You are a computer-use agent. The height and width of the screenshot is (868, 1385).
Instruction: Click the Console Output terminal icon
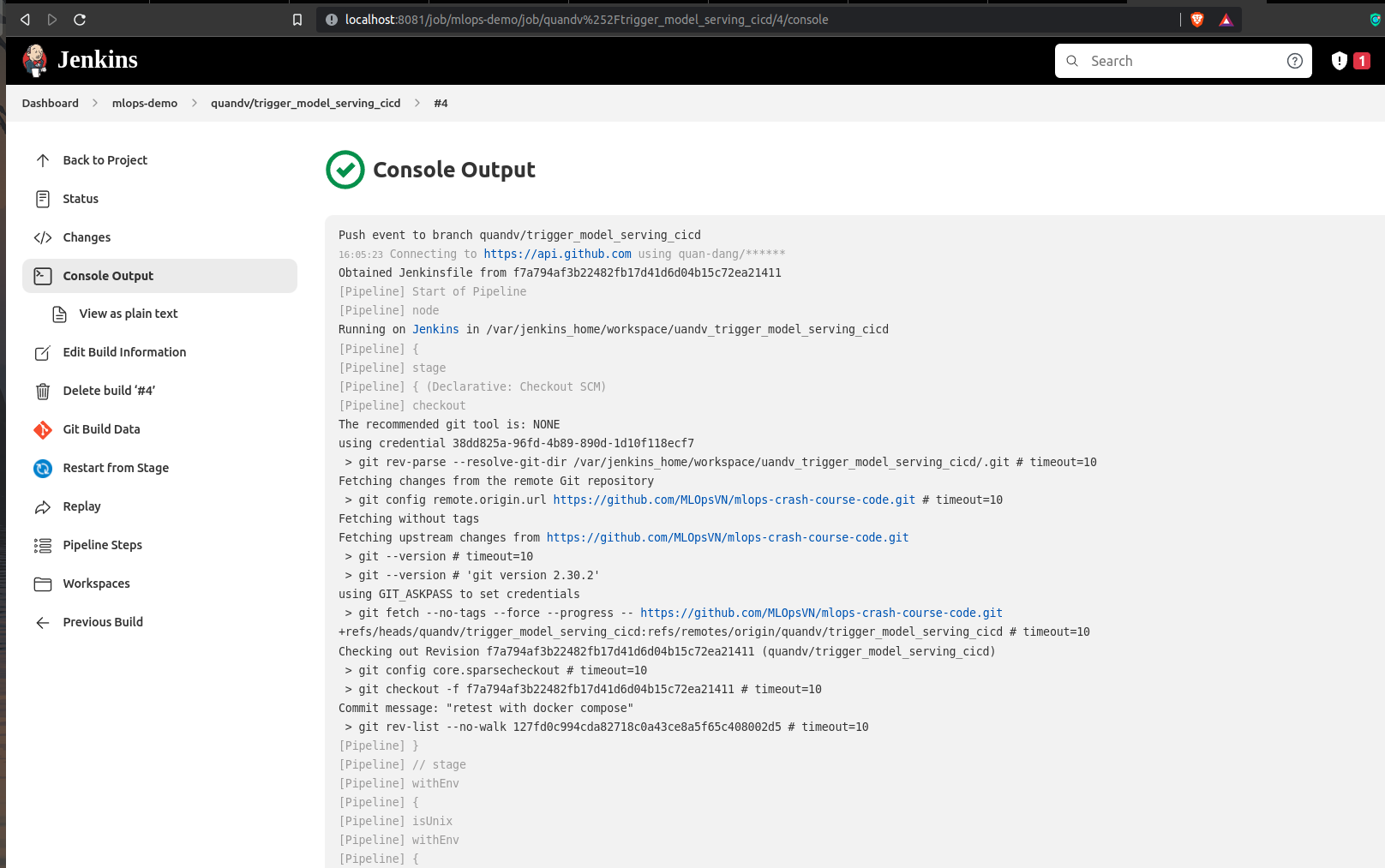coord(43,276)
